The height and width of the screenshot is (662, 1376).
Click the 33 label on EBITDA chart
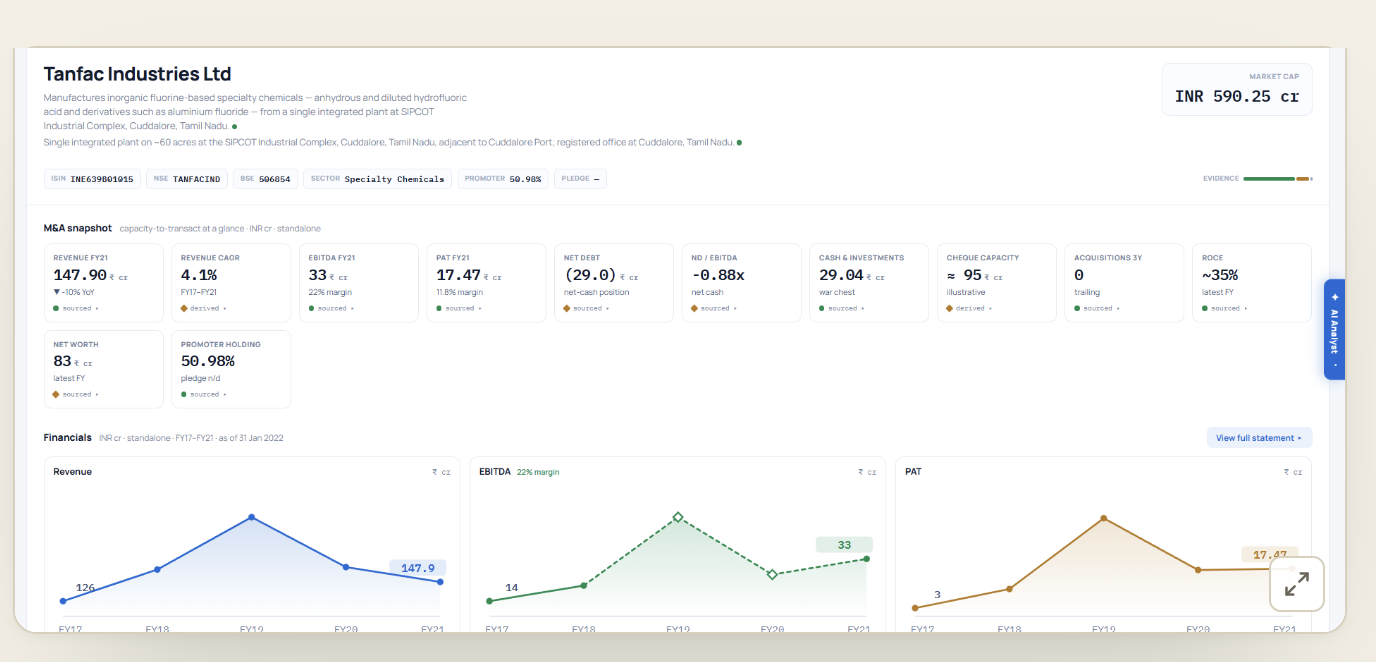click(x=844, y=545)
